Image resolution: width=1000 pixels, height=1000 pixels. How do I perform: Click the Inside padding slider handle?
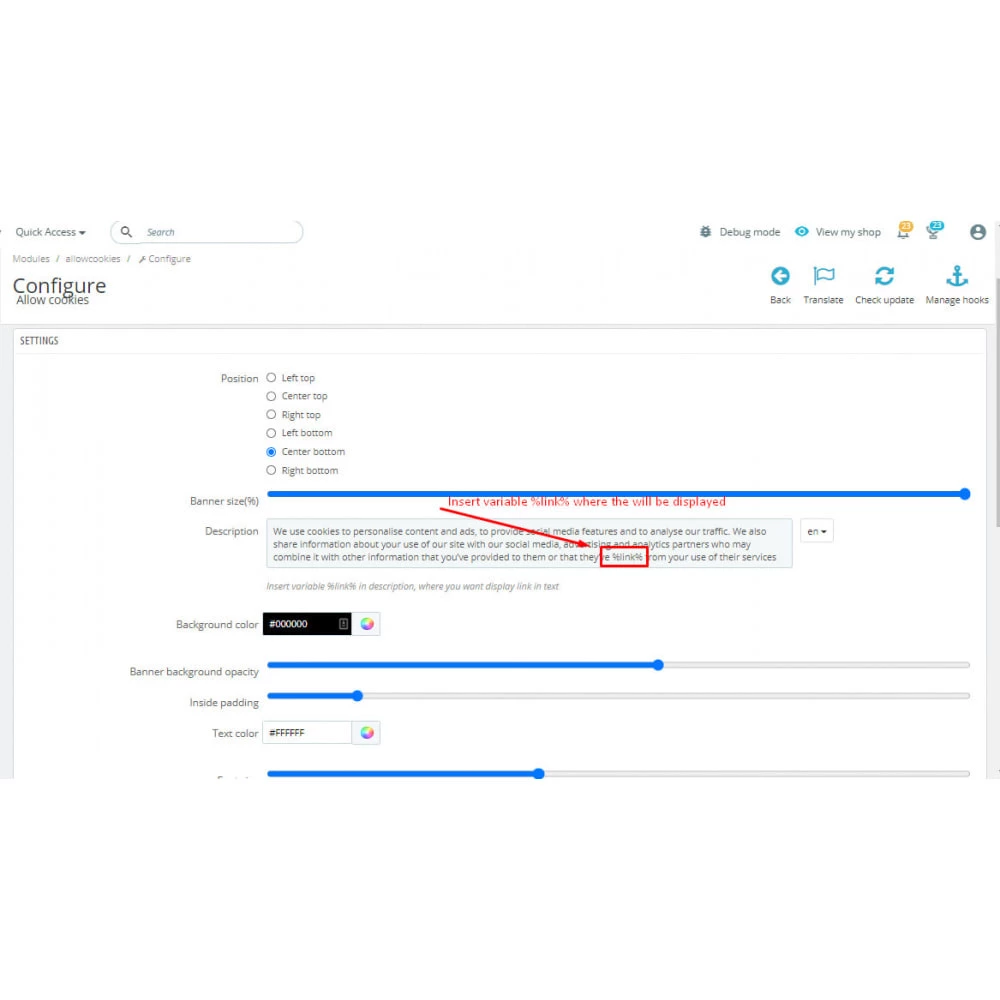[357, 696]
